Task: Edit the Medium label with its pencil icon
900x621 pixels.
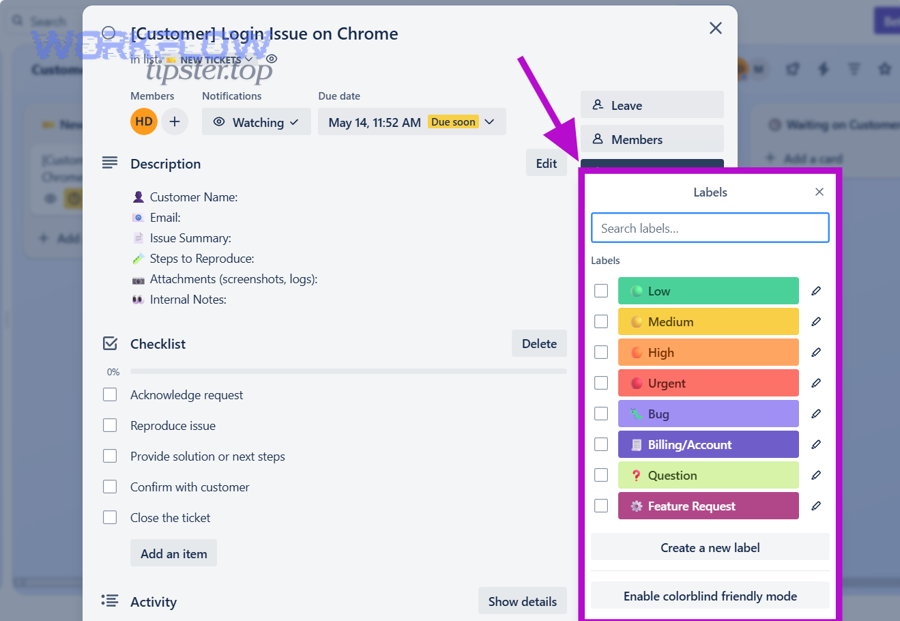Action: (x=816, y=321)
